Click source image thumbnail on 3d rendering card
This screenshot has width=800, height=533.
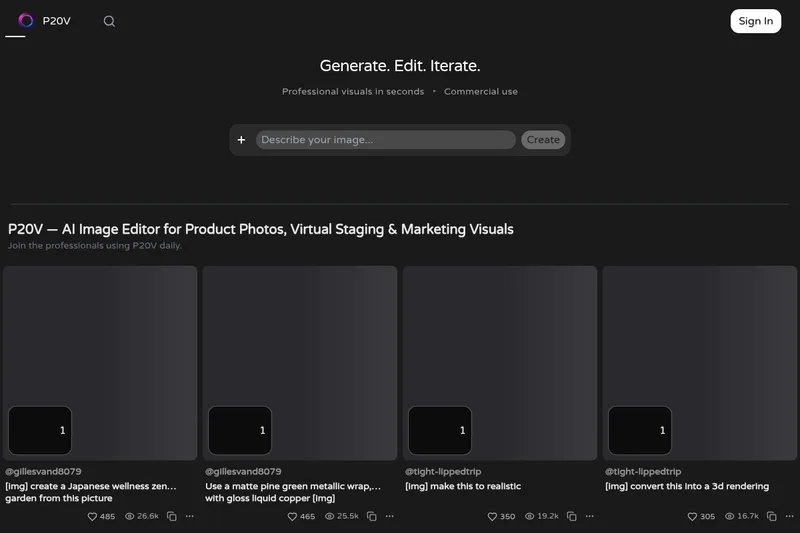point(640,430)
